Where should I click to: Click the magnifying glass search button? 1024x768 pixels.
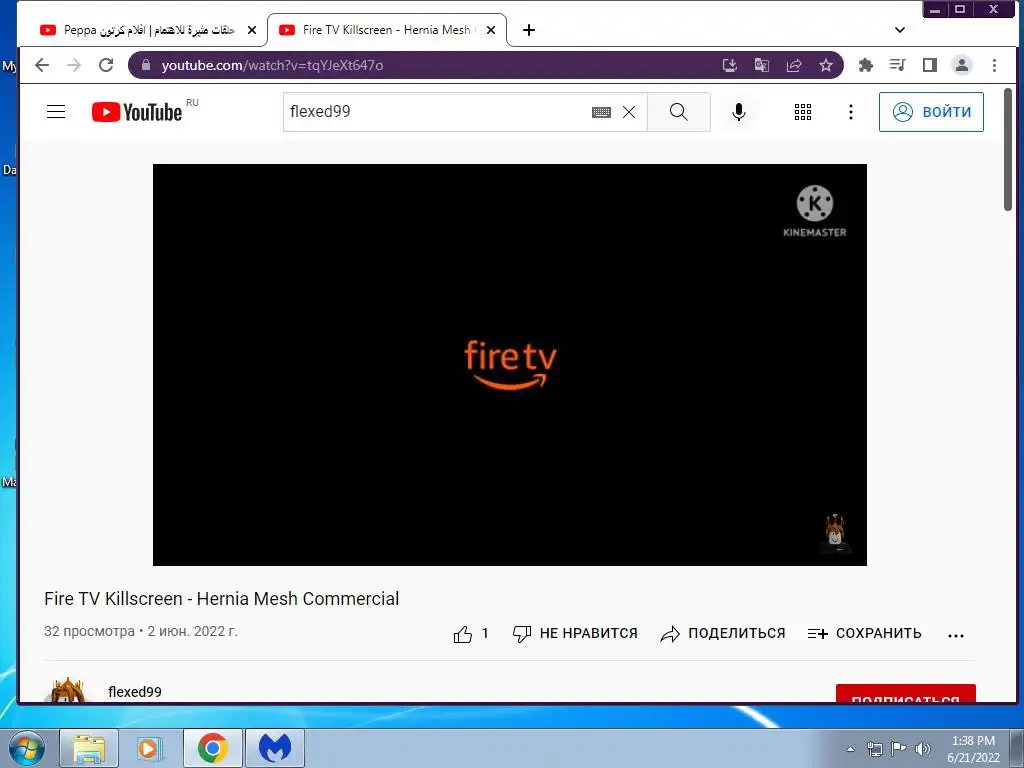[679, 112]
